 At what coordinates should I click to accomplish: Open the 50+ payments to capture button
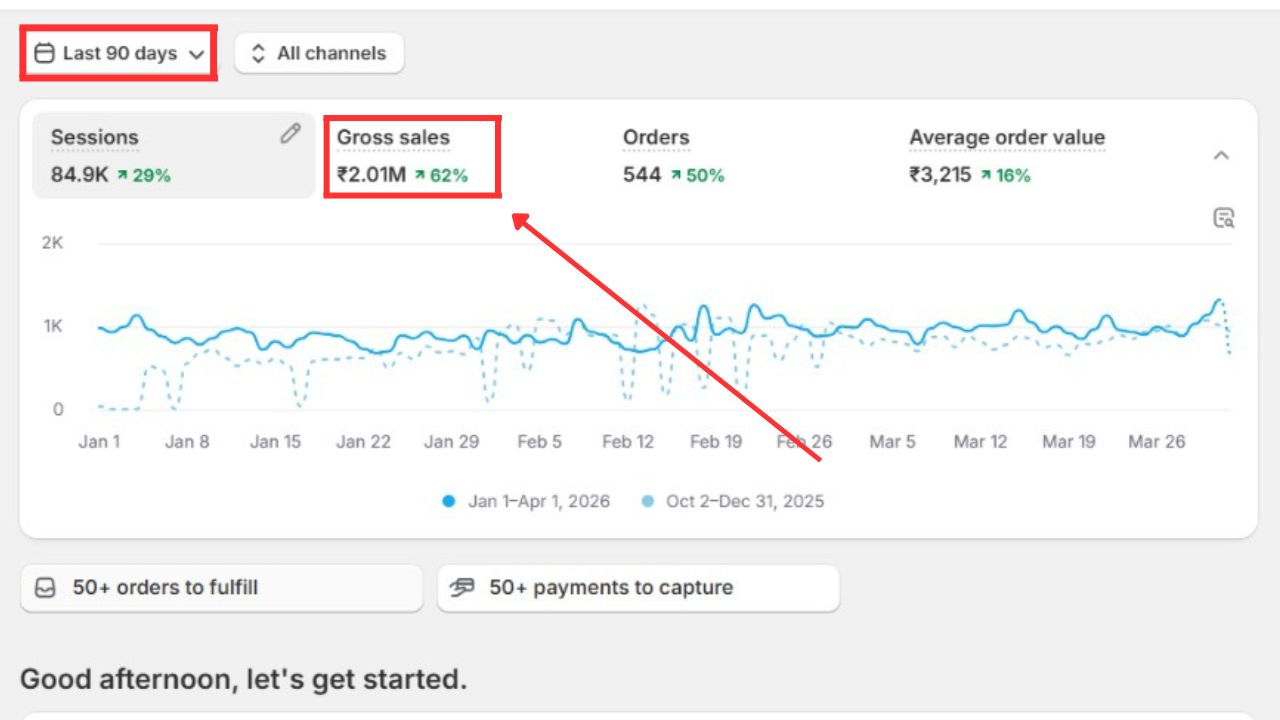(x=638, y=588)
